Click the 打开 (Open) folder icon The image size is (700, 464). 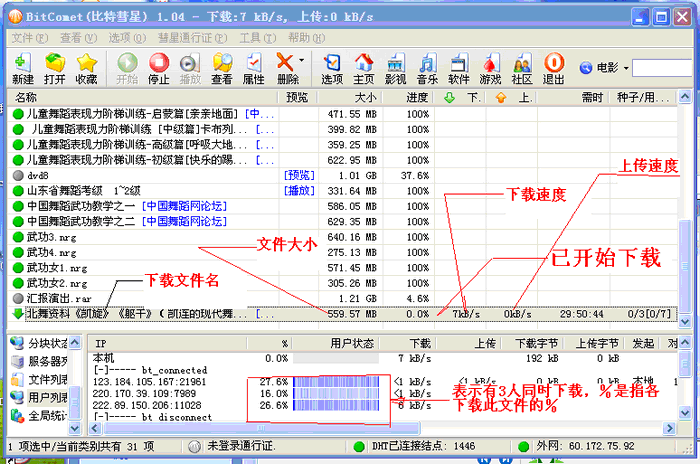point(54,68)
